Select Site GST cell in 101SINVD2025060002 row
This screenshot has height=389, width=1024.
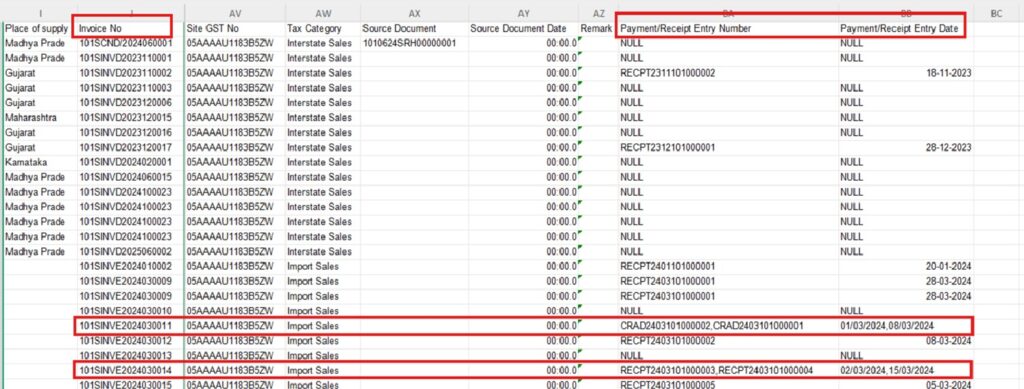[235, 252]
